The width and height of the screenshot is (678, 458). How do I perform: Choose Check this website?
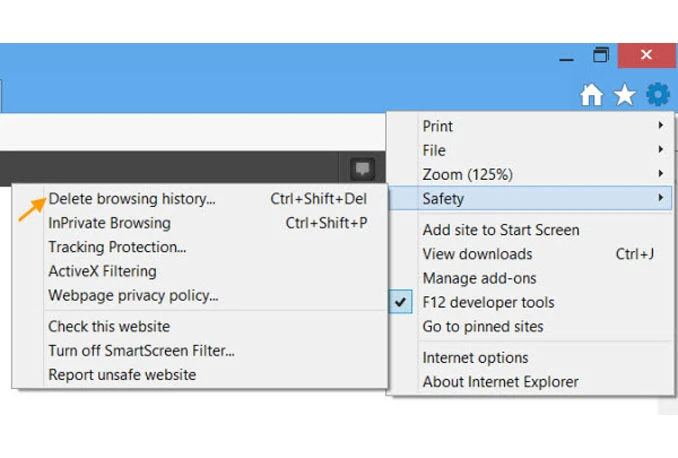200,327
